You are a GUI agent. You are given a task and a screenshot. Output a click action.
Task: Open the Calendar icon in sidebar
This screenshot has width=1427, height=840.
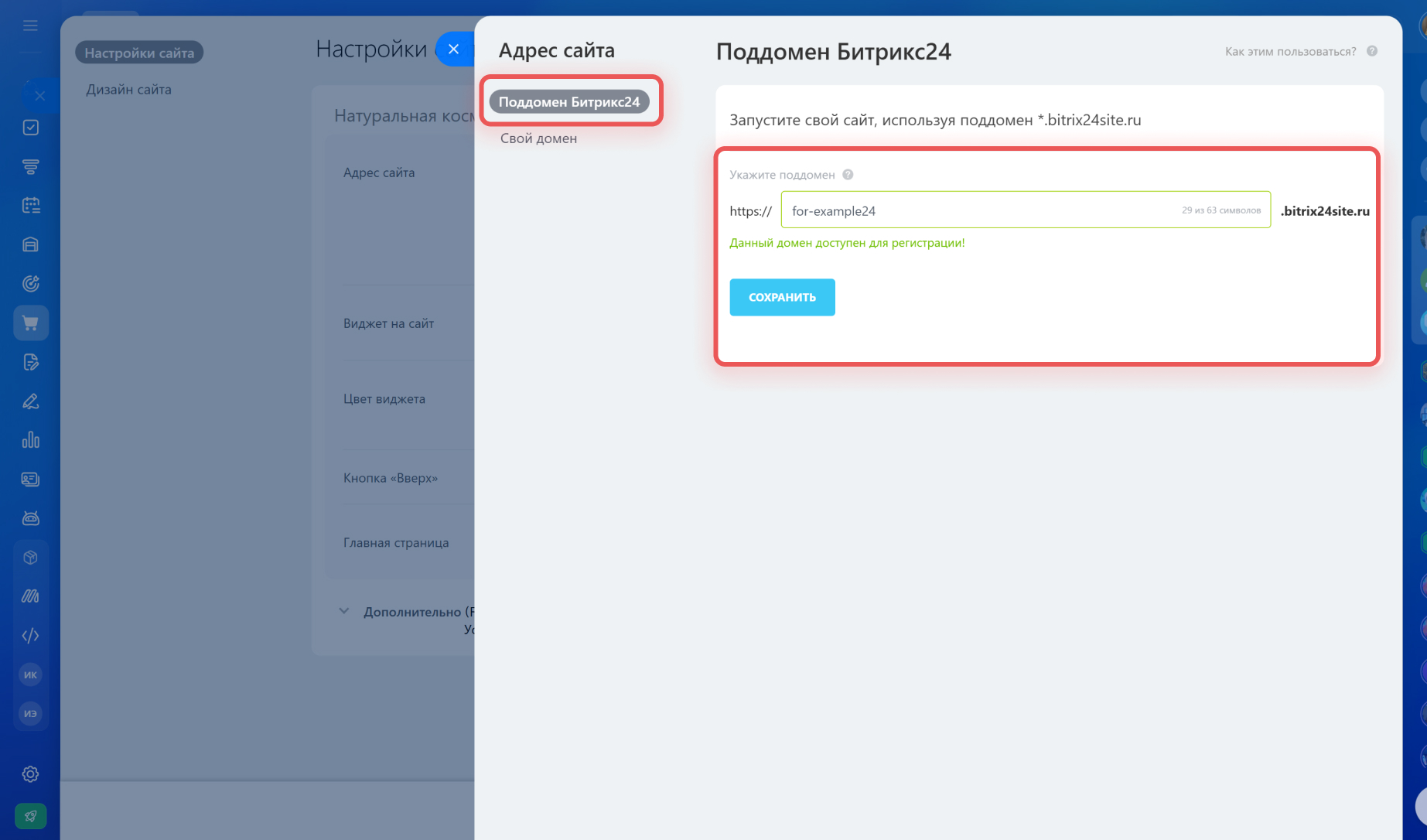click(x=31, y=206)
